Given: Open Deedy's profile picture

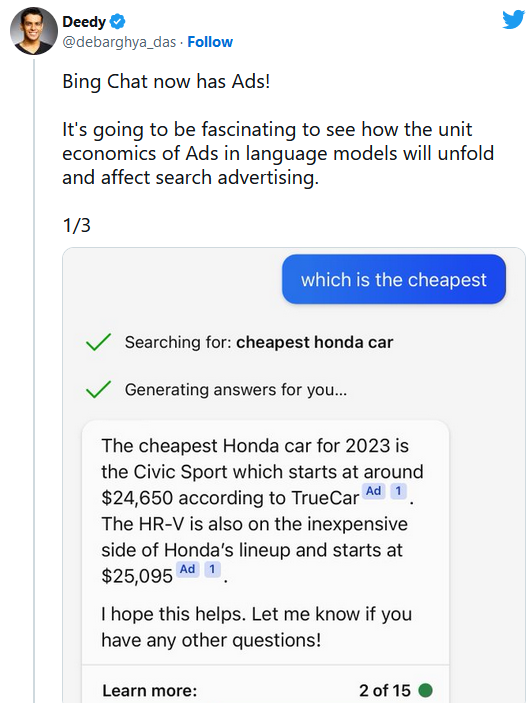Looking at the screenshot, I should coord(34,31).
